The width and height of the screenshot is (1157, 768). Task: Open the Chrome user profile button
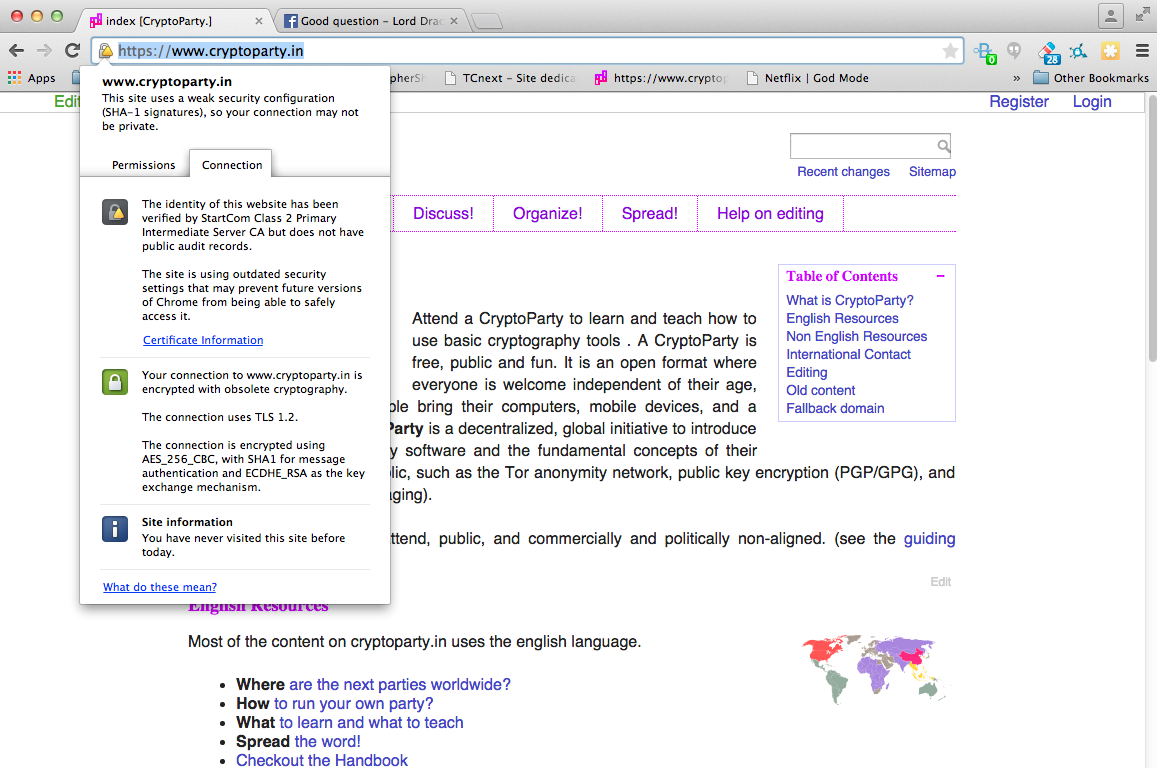pos(1111,16)
